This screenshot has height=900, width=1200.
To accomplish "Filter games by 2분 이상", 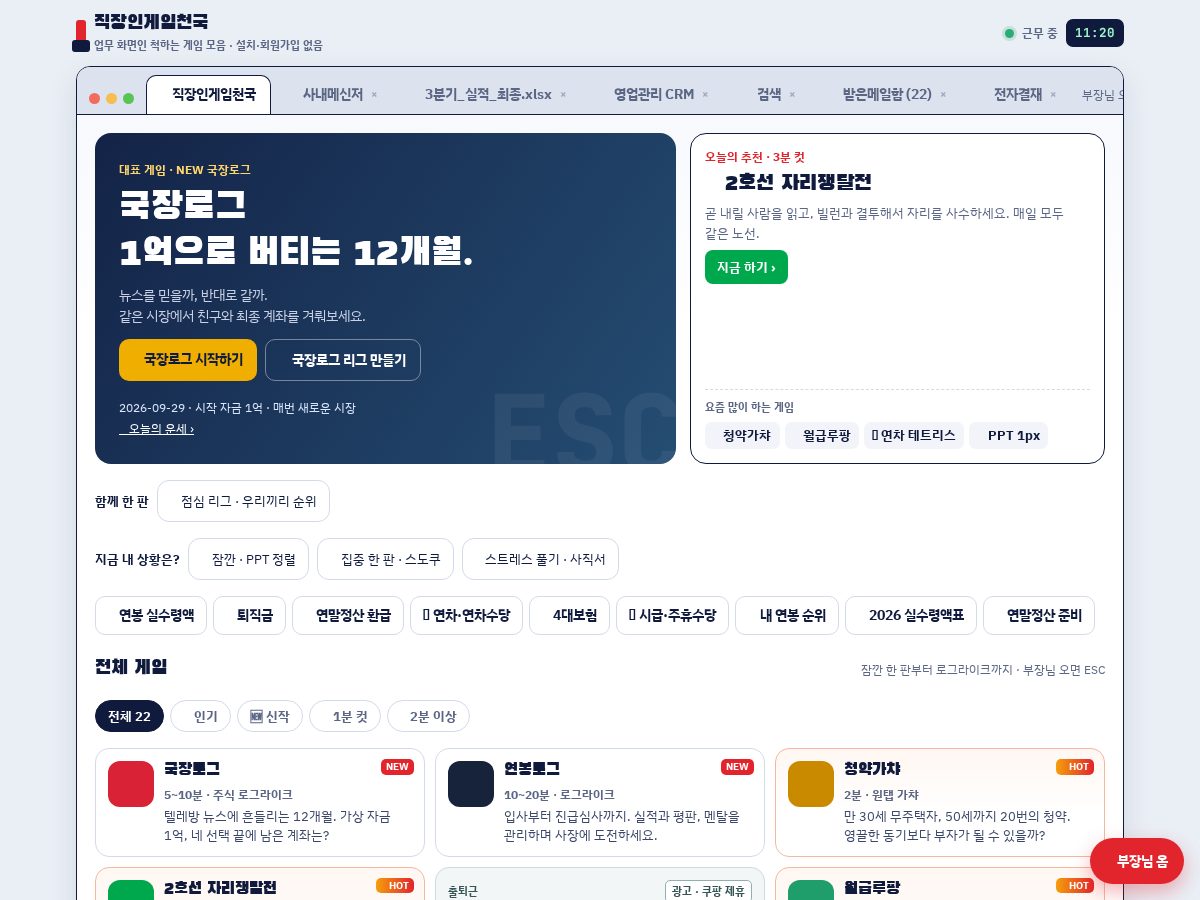I will pos(428,716).
